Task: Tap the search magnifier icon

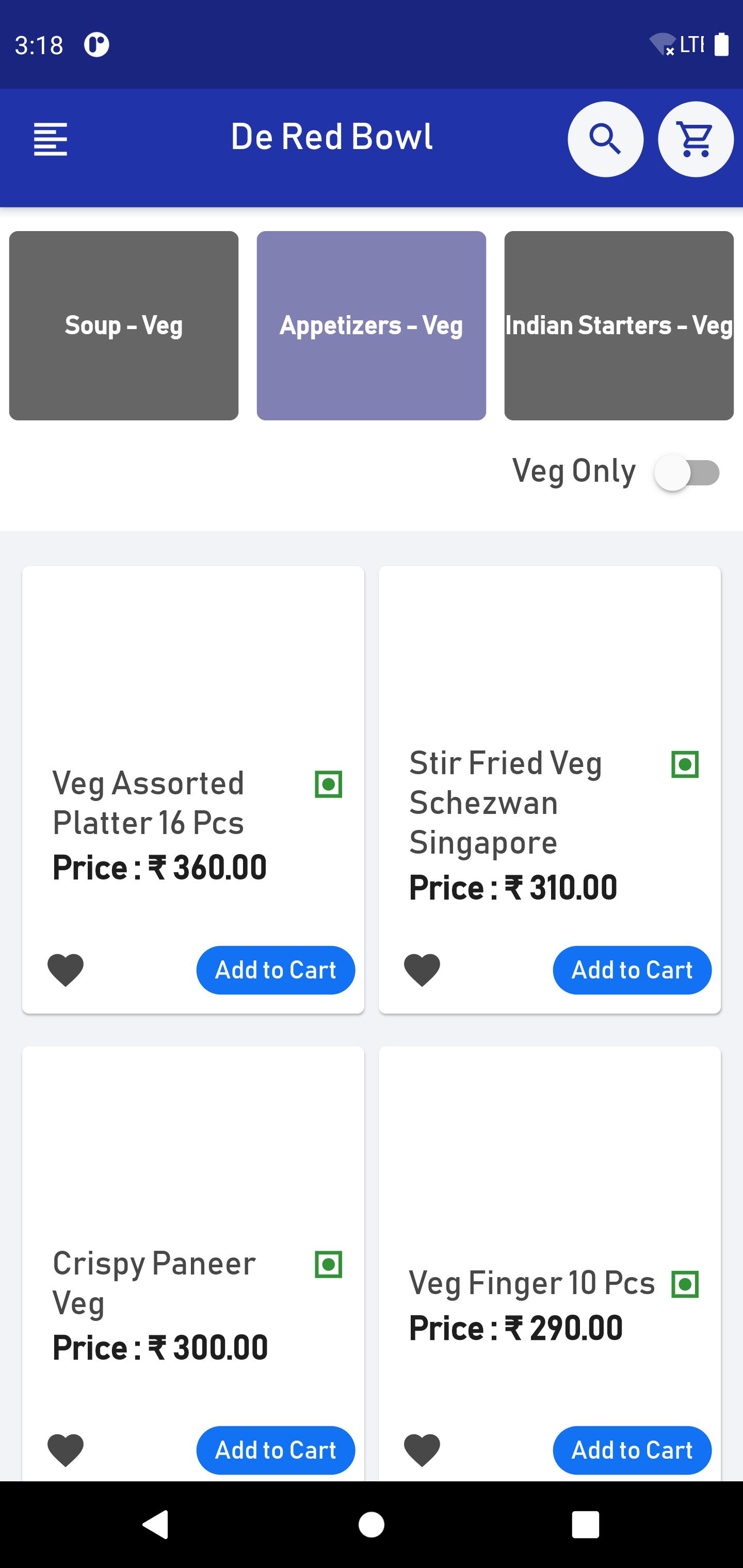Action: [605, 139]
